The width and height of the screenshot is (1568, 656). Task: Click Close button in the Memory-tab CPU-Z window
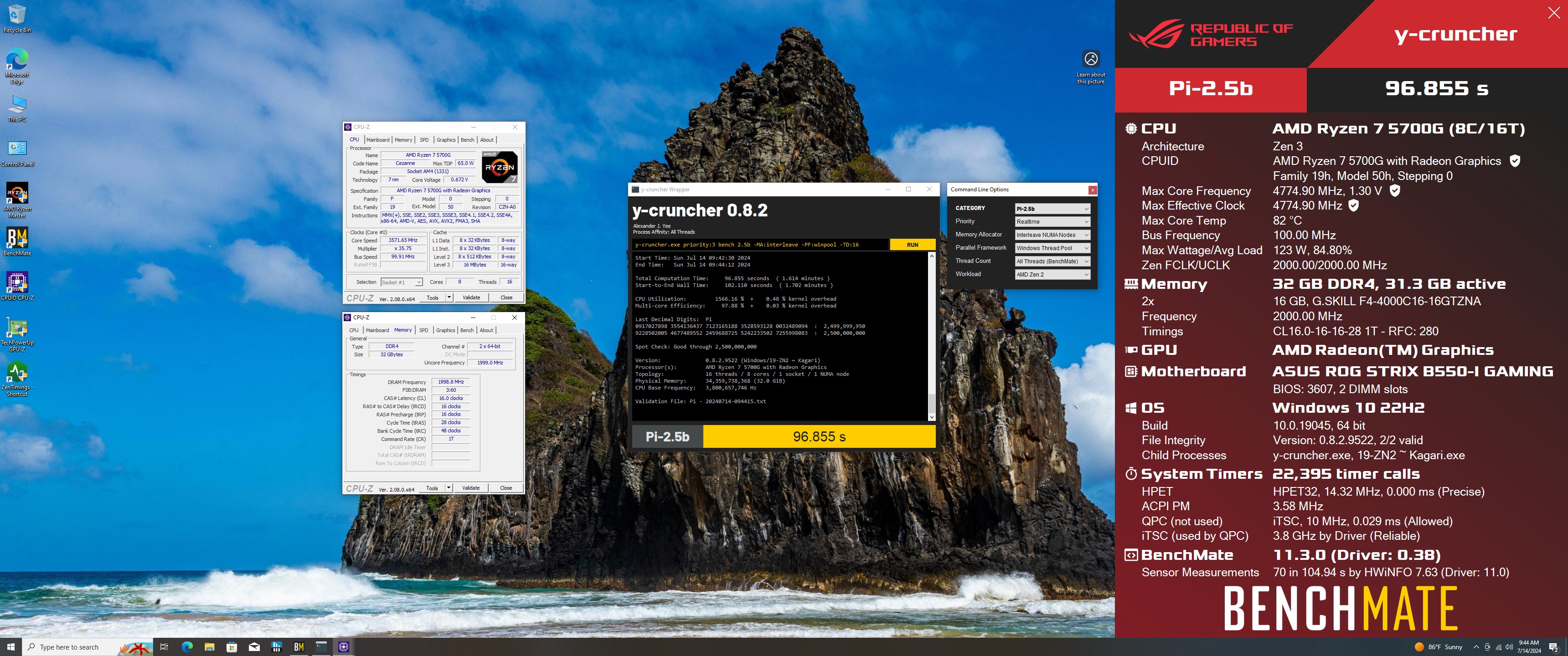point(506,488)
